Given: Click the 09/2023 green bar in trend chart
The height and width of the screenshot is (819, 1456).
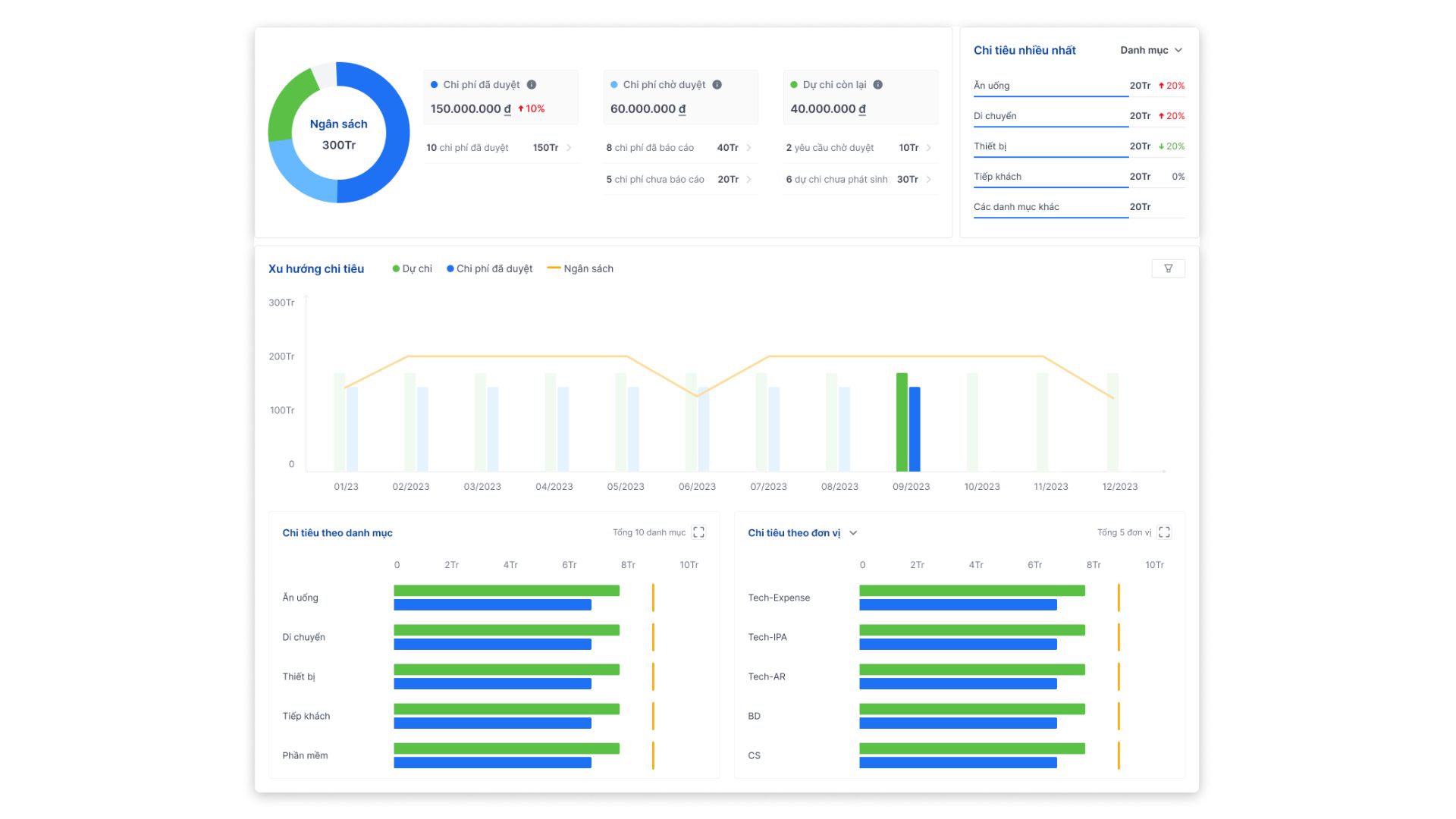Looking at the screenshot, I should [901, 421].
